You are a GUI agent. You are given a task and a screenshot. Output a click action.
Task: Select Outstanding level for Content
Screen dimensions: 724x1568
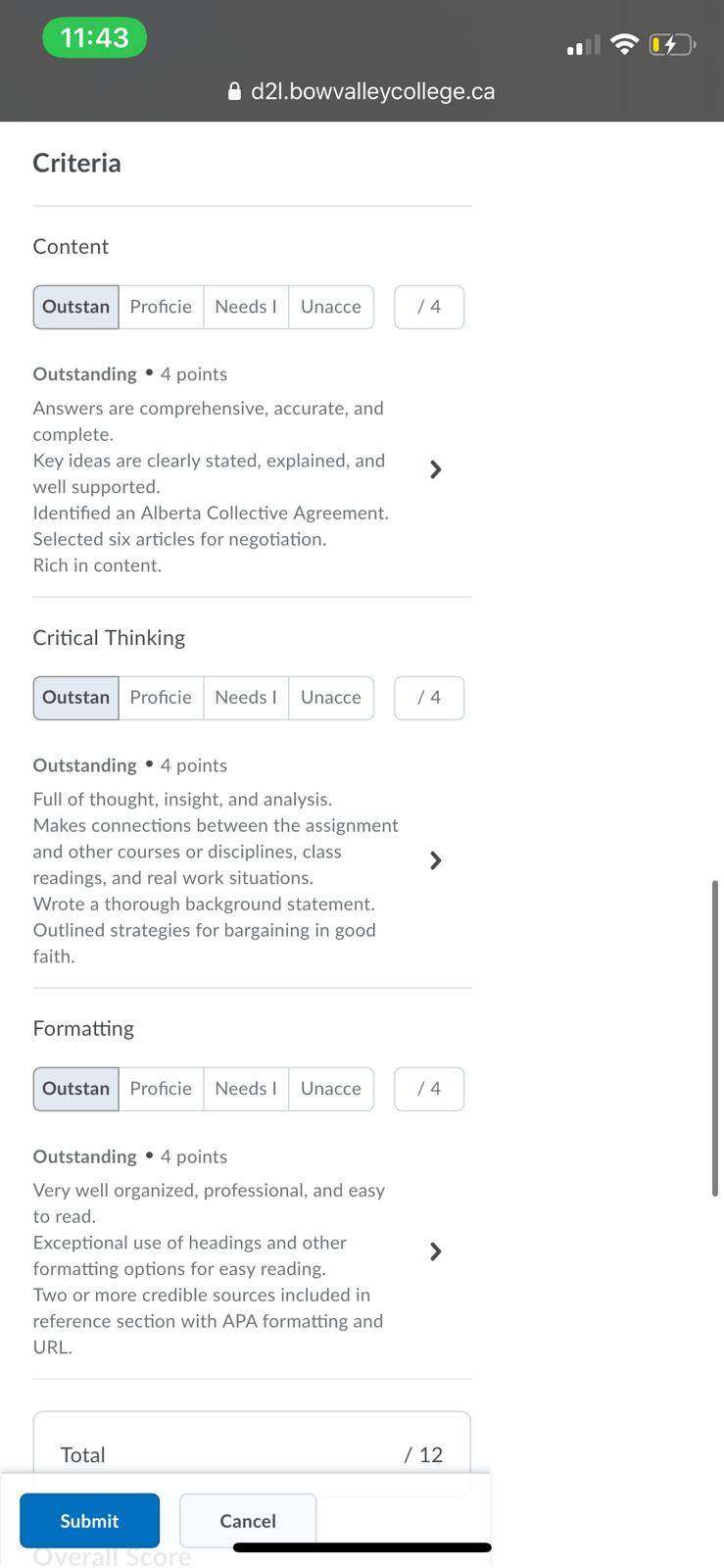[76, 307]
